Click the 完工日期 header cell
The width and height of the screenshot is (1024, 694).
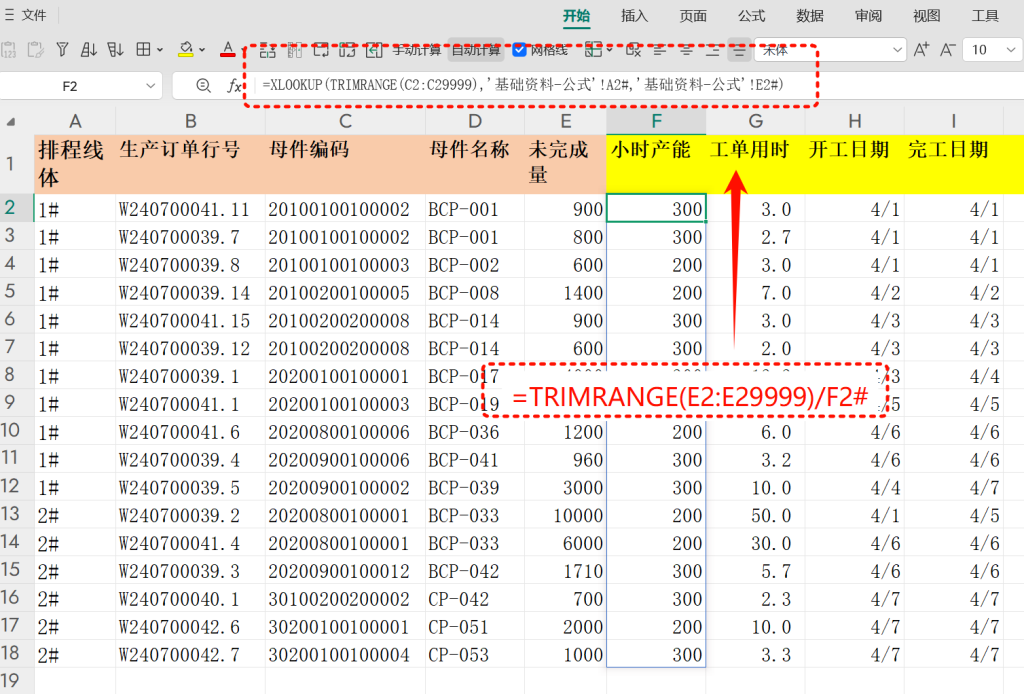pyautogui.click(x=953, y=164)
